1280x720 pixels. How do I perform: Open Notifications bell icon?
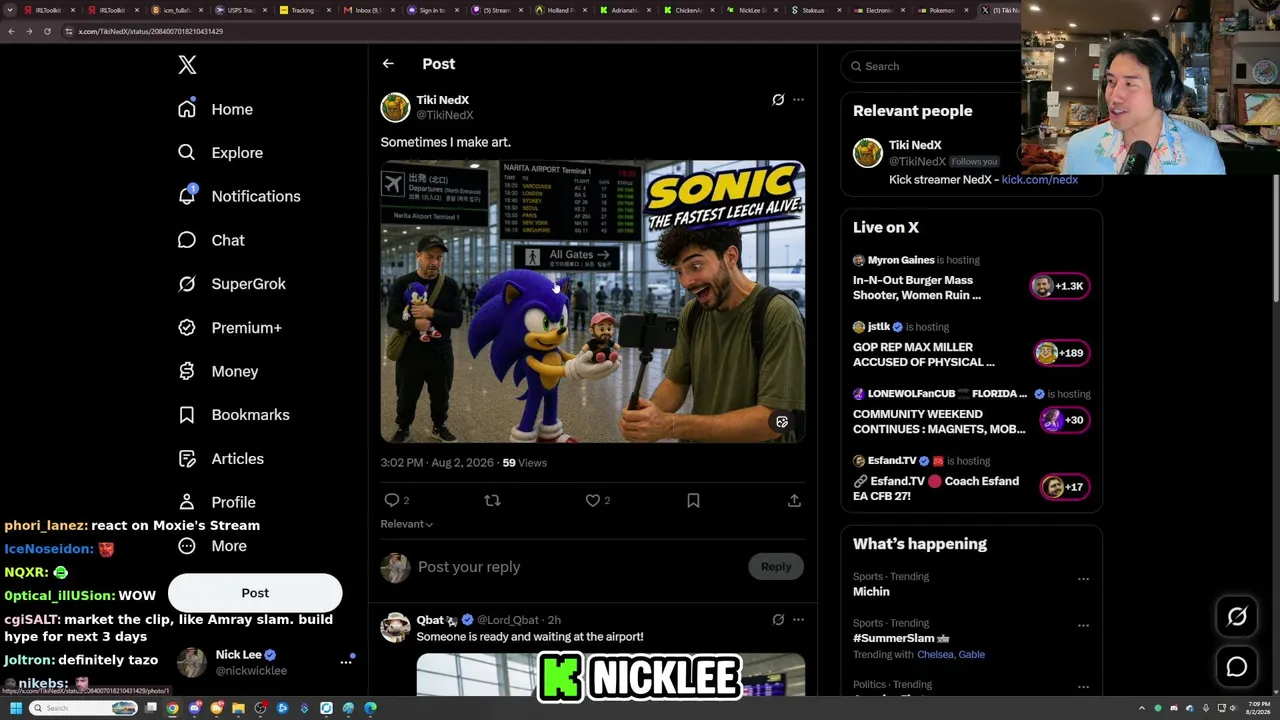[x=187, y=196]
